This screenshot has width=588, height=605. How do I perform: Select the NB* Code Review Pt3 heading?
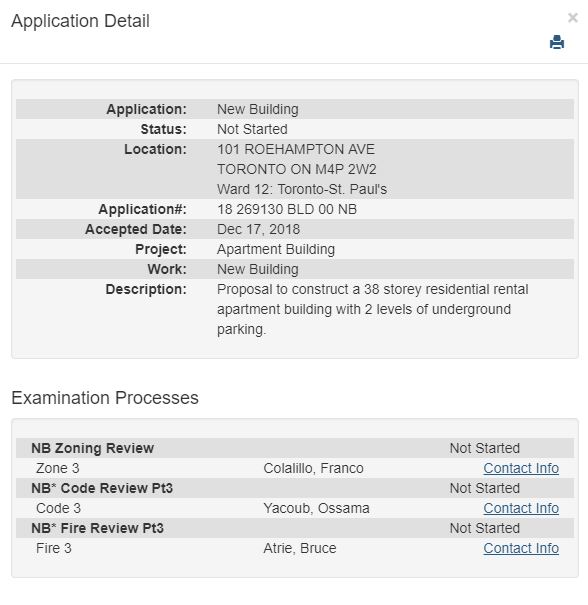[x=102, y=488]
